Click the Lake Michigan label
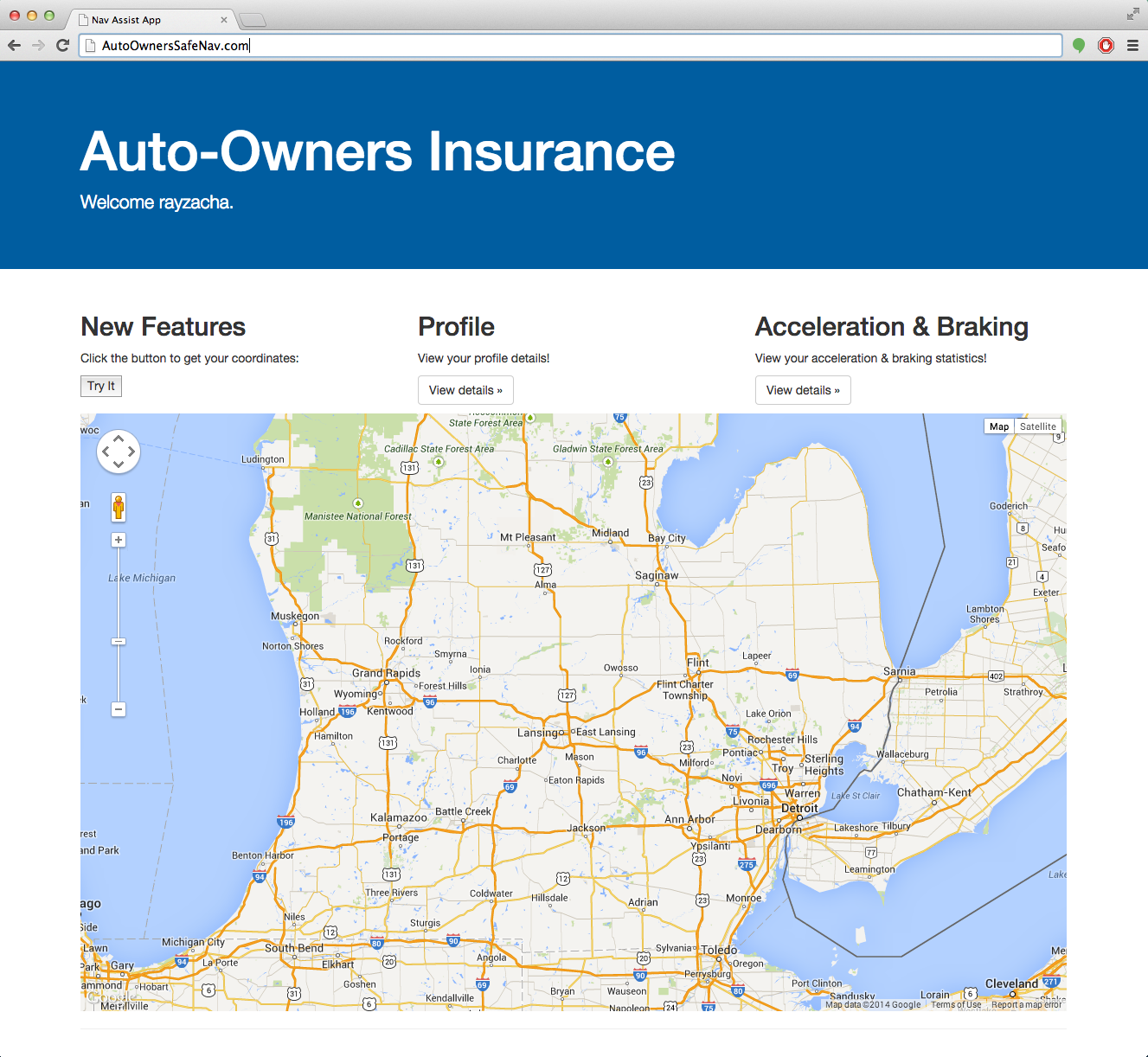Screen dimensions: 1148x1057 142,578
